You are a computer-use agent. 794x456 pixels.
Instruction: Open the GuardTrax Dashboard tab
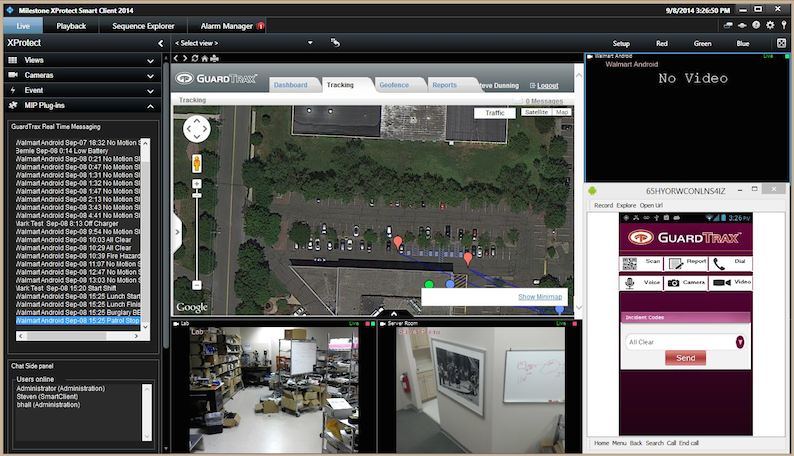(x=291, y=85)
